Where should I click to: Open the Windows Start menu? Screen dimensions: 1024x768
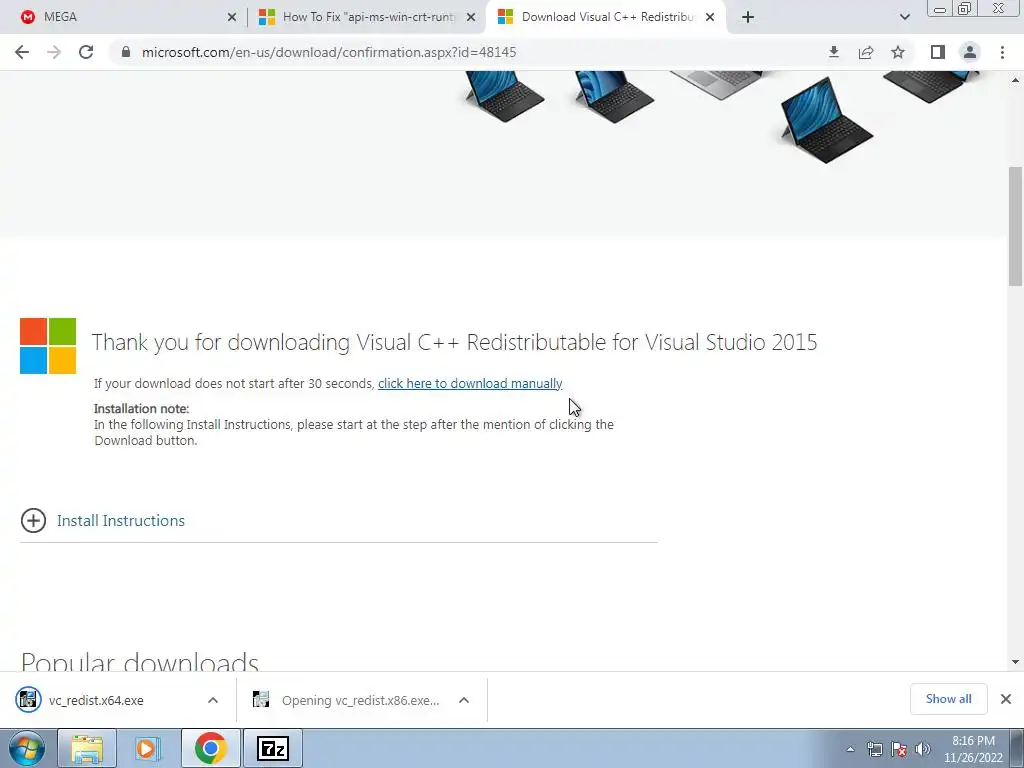27,748
